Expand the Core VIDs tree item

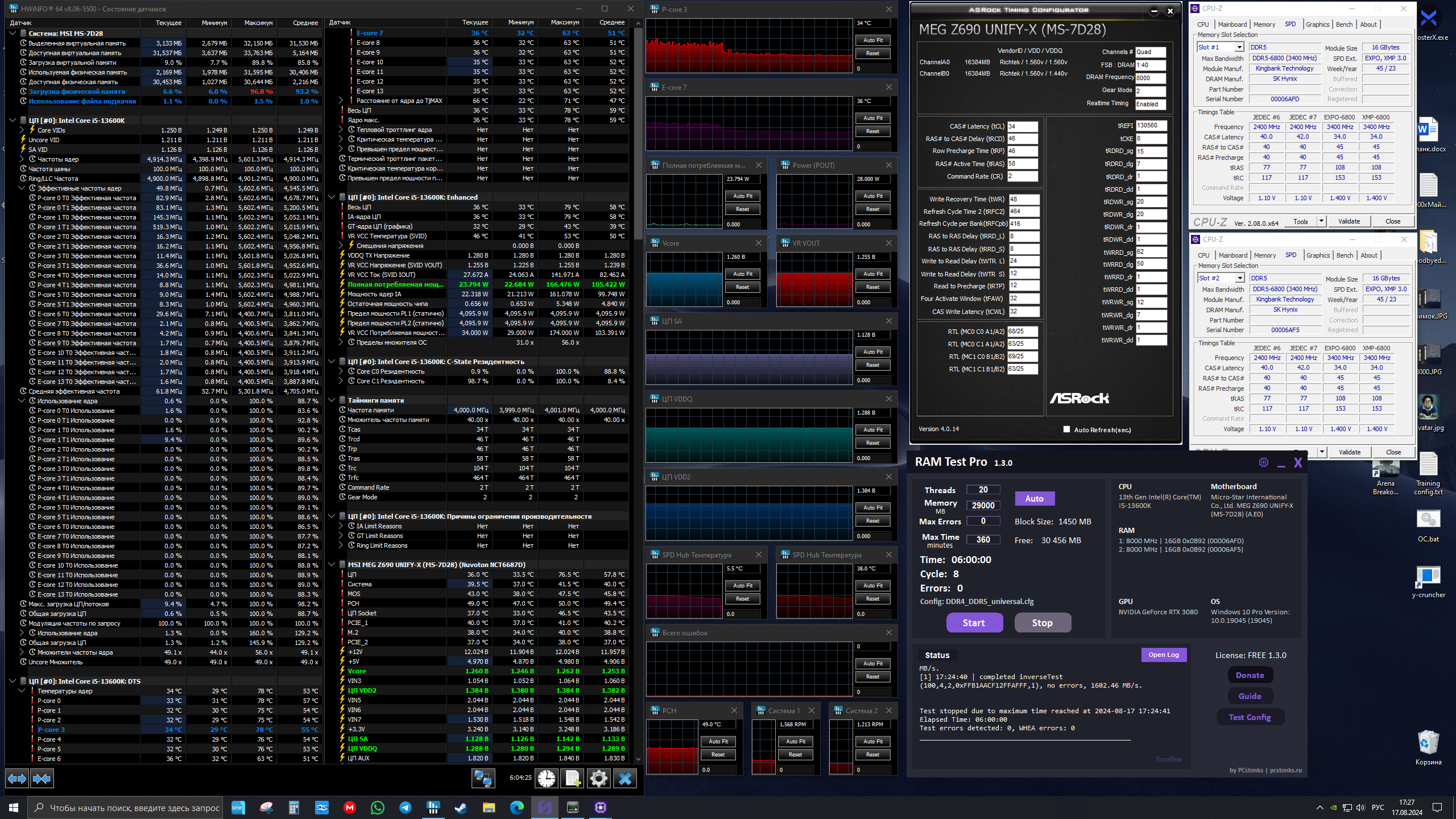pyautogui.click(x=22, y=130)
